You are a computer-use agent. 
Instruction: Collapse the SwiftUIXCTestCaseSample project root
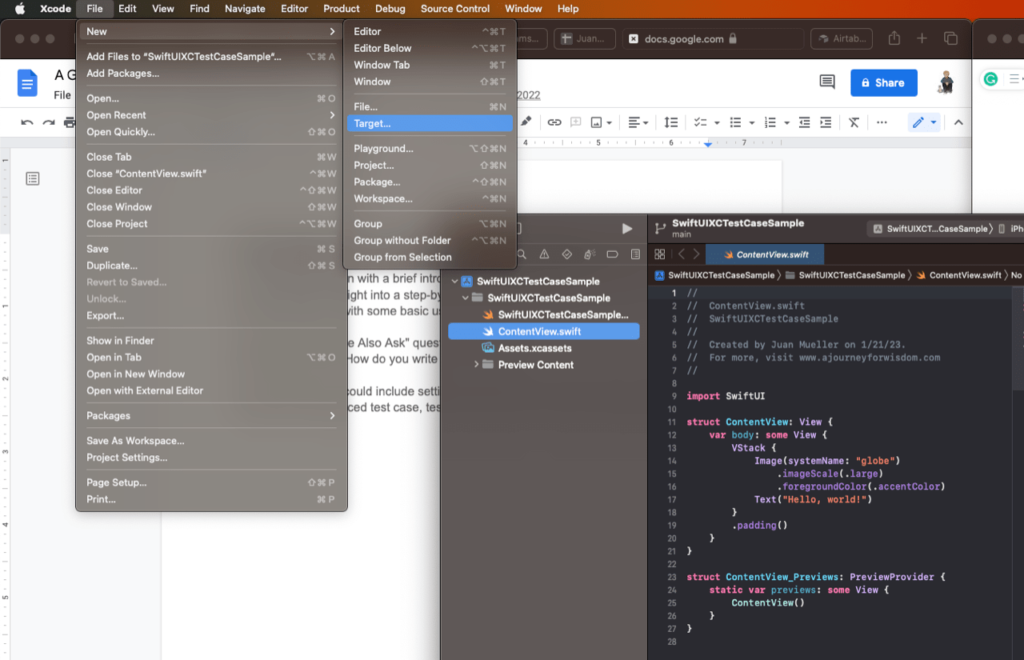point(455,281)
